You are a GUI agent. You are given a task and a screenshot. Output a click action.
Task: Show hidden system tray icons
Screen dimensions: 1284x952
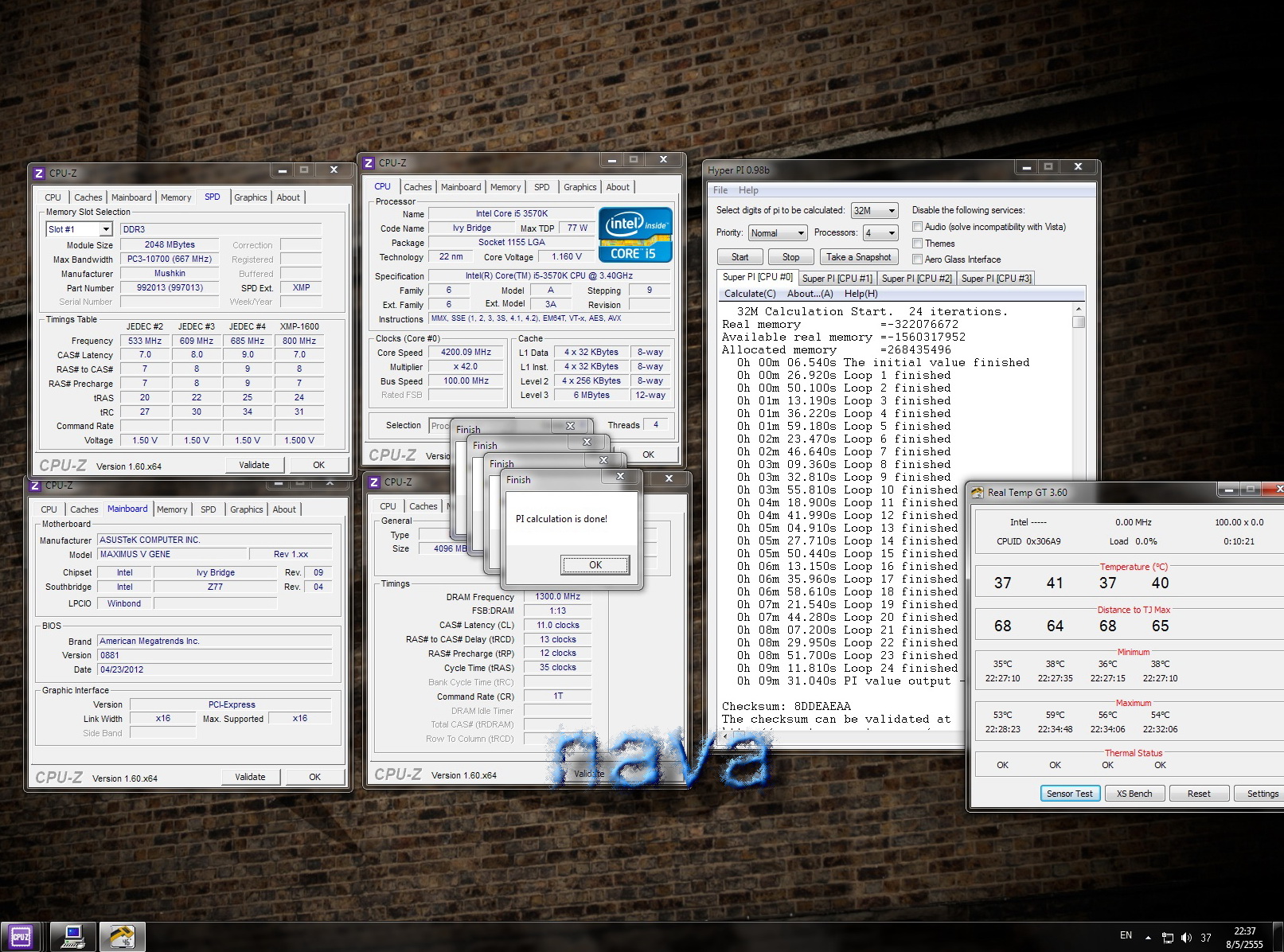coord(1148,938)
